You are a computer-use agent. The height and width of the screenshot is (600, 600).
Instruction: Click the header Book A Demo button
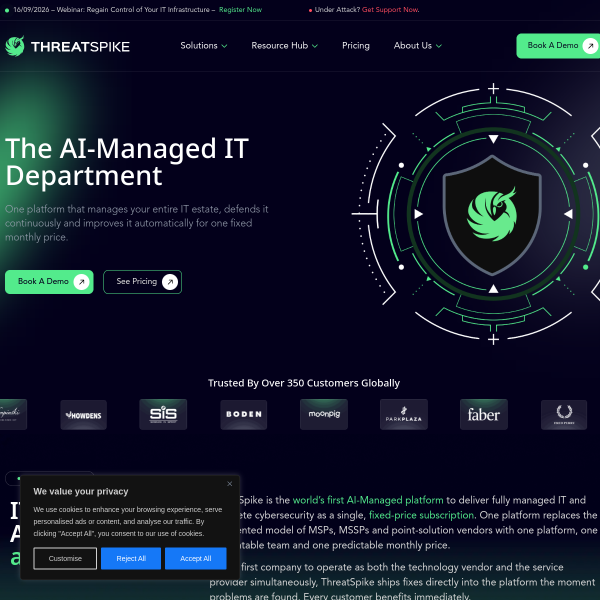tap(558, 46)
